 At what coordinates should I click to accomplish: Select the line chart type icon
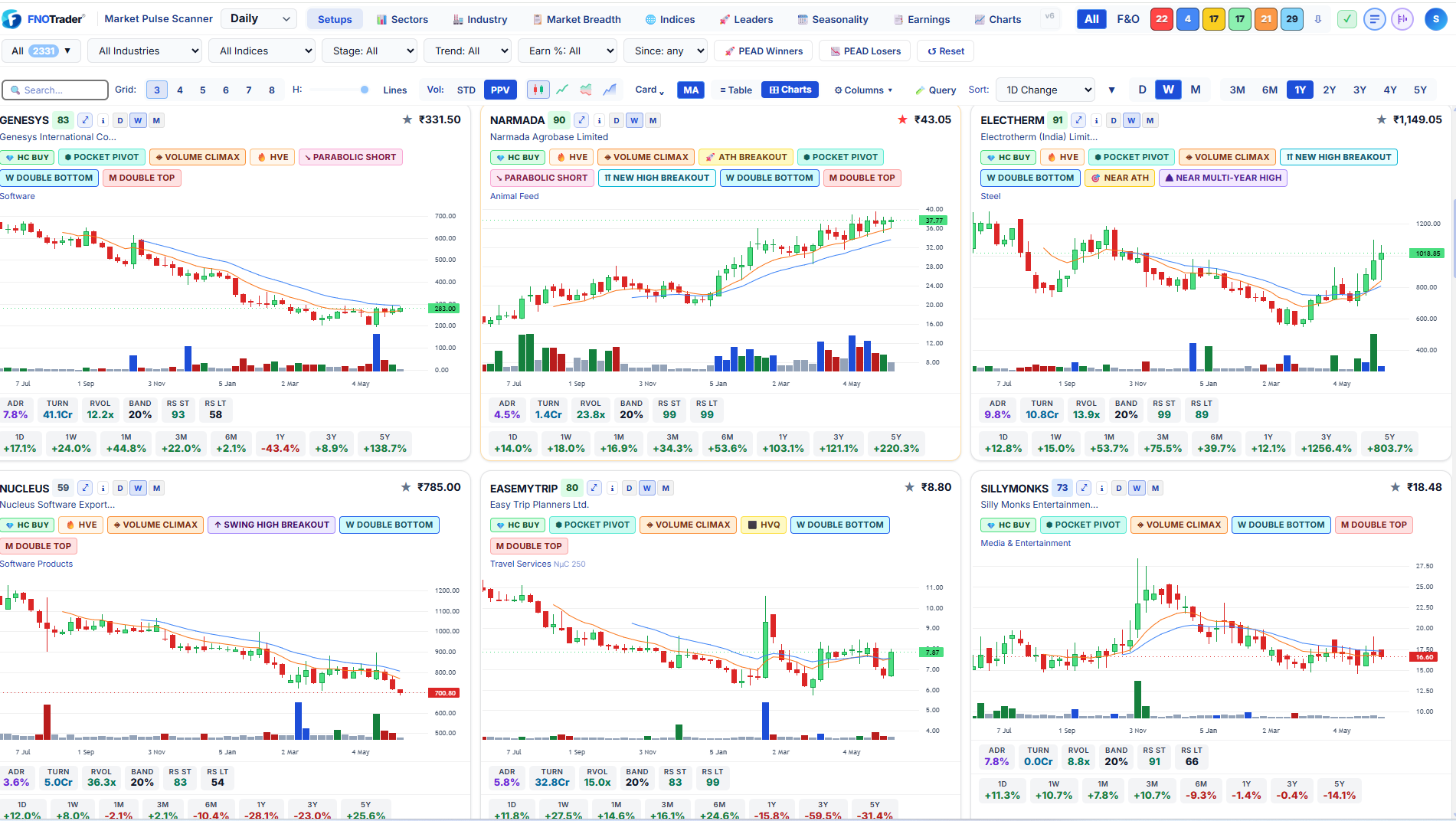(562, 90)
